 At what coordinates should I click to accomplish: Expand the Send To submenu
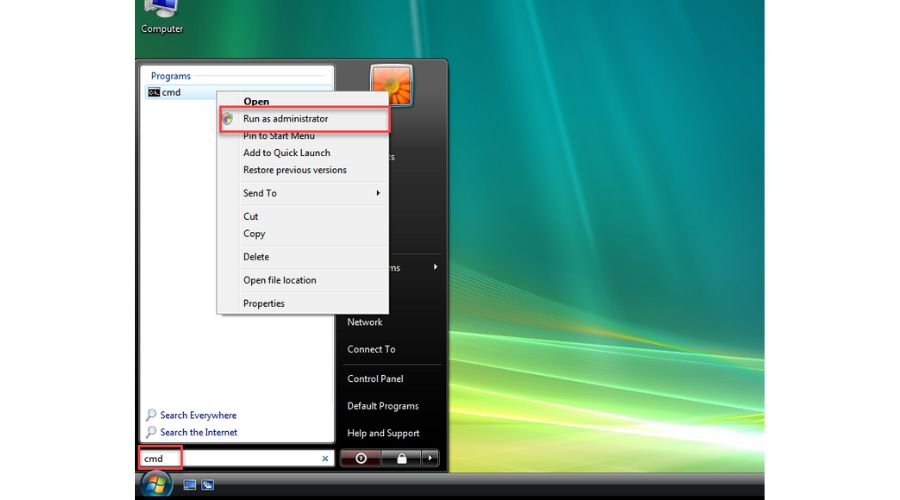[x=302, y=193]
